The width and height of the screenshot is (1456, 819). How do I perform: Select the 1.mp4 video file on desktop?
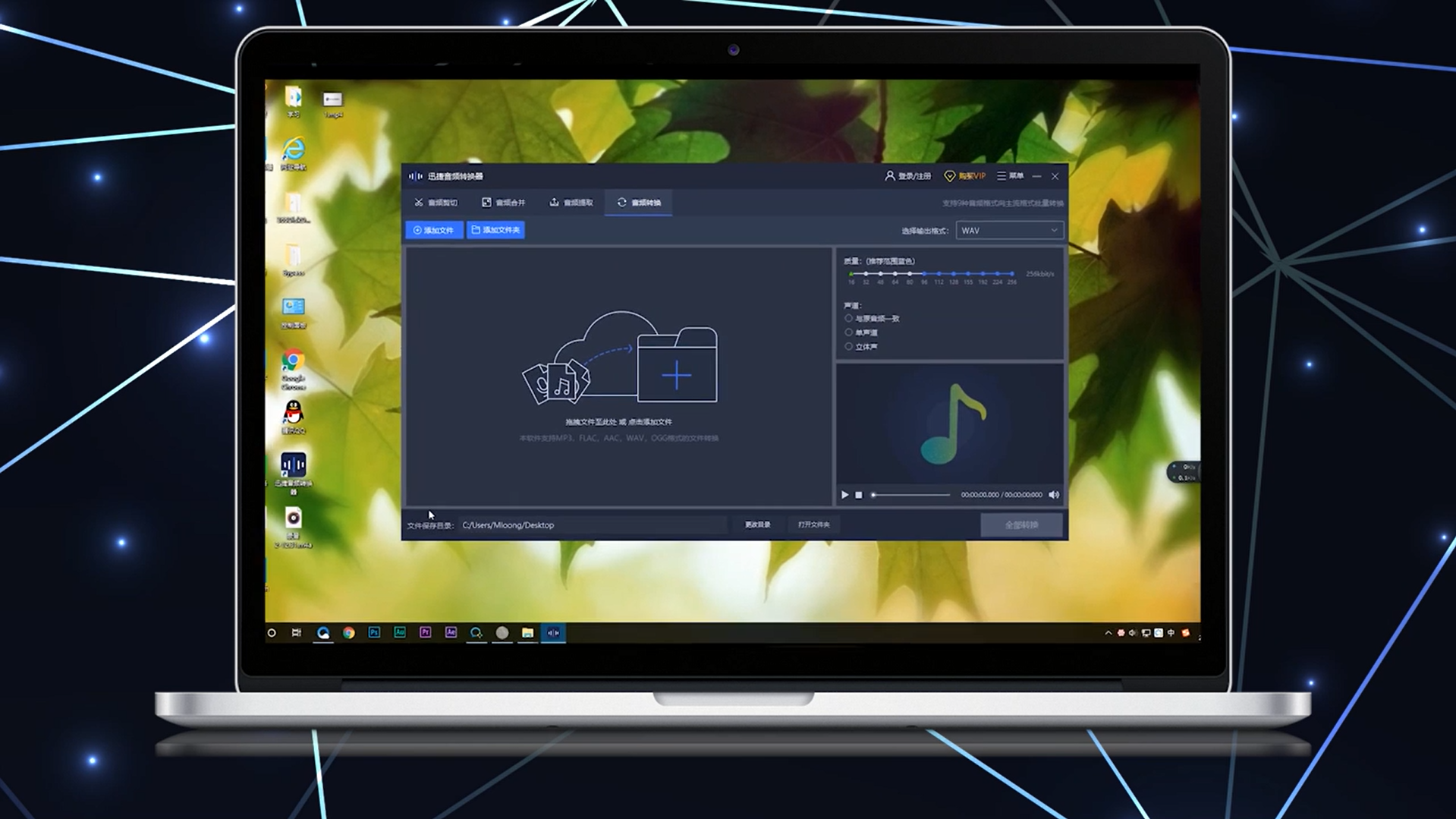[332, 104]
